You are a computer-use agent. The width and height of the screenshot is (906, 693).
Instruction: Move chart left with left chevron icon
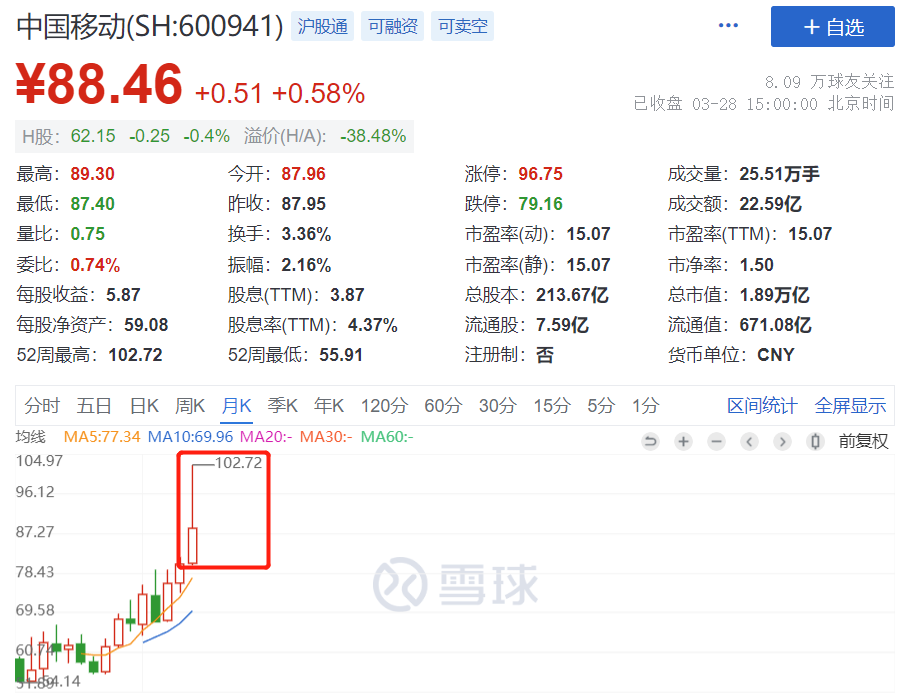point(749,442)
